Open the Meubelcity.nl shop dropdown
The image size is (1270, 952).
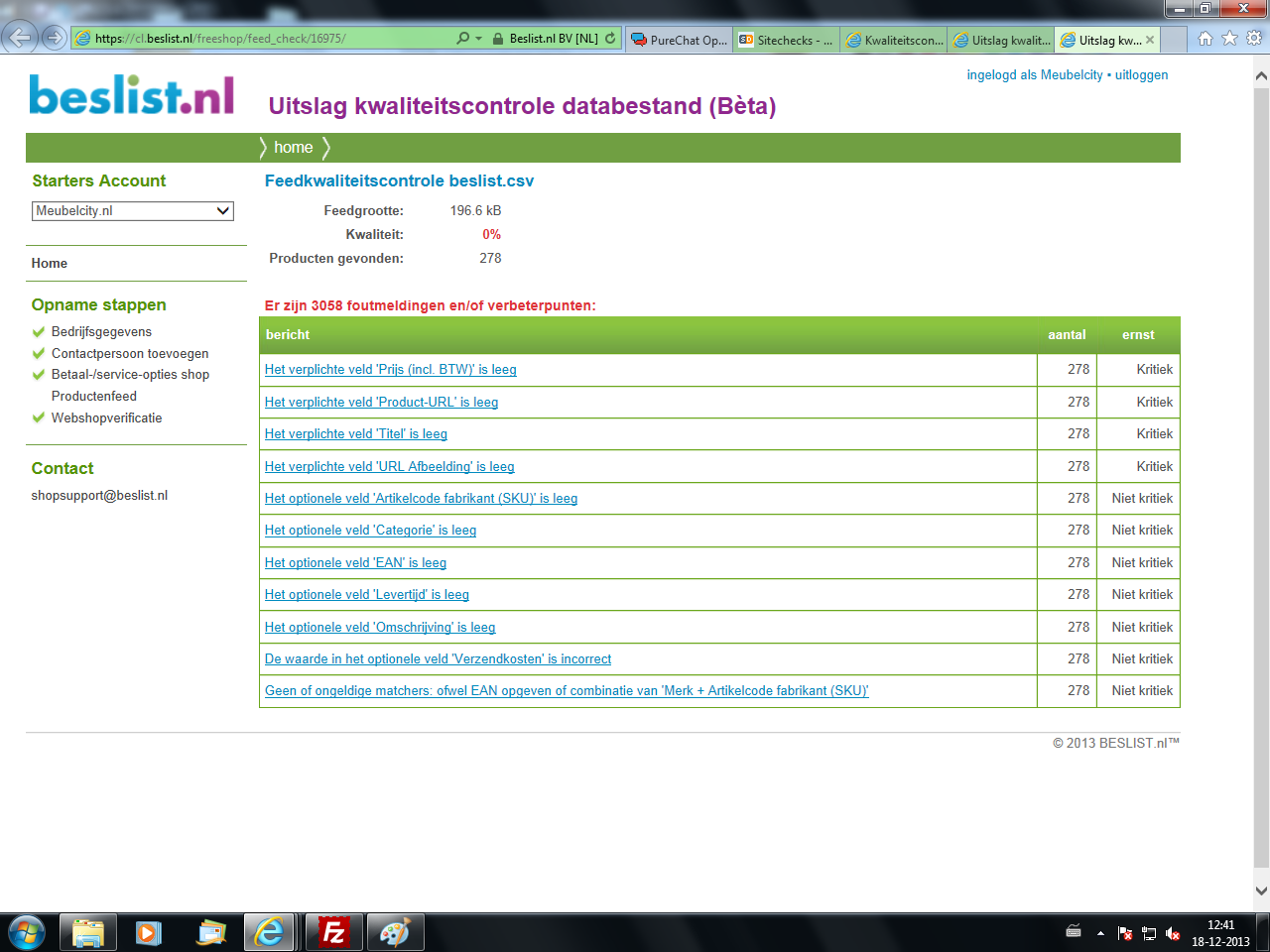[x=133, y=211]
